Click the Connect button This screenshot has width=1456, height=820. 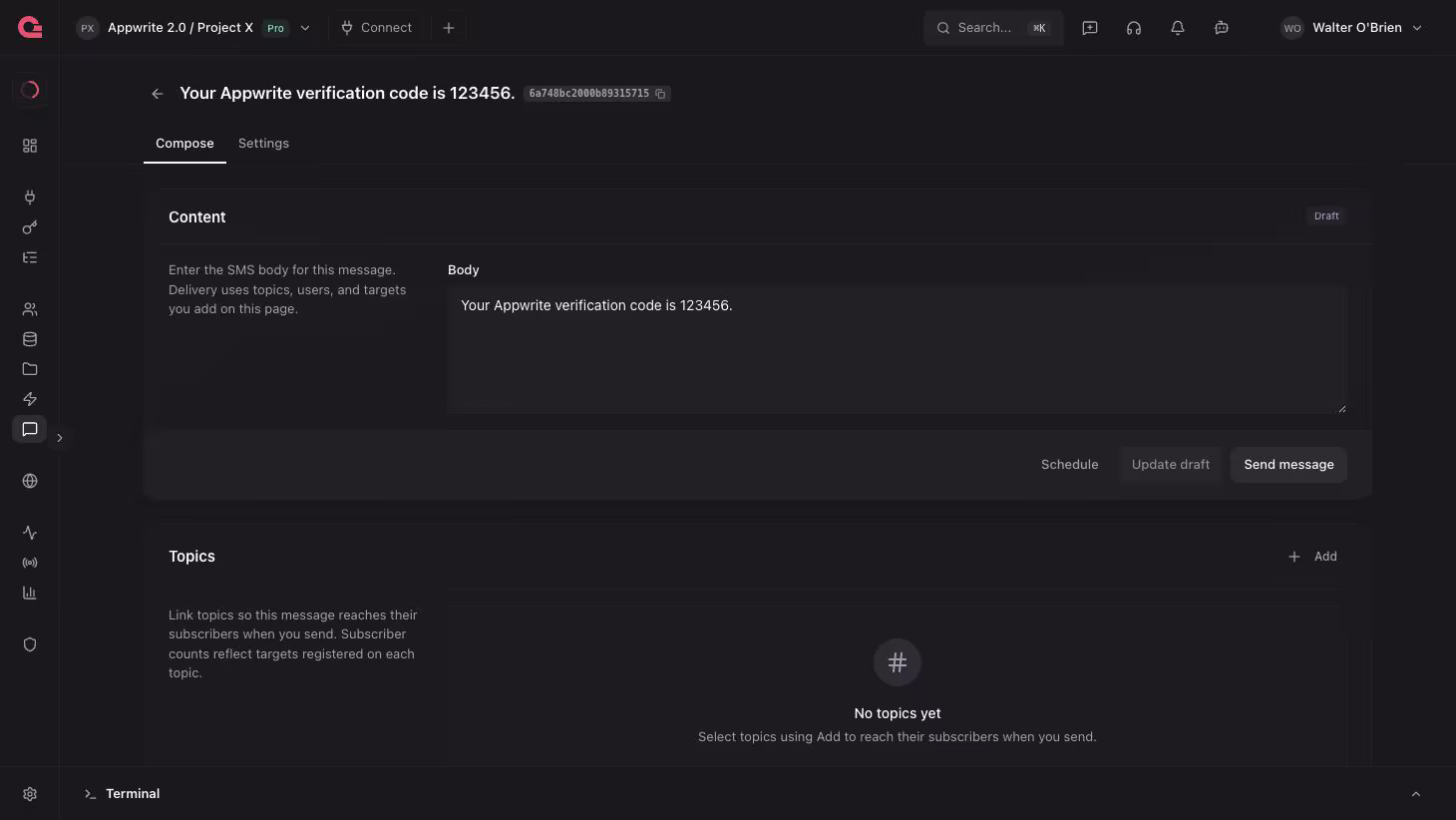(x=376, y=28)
